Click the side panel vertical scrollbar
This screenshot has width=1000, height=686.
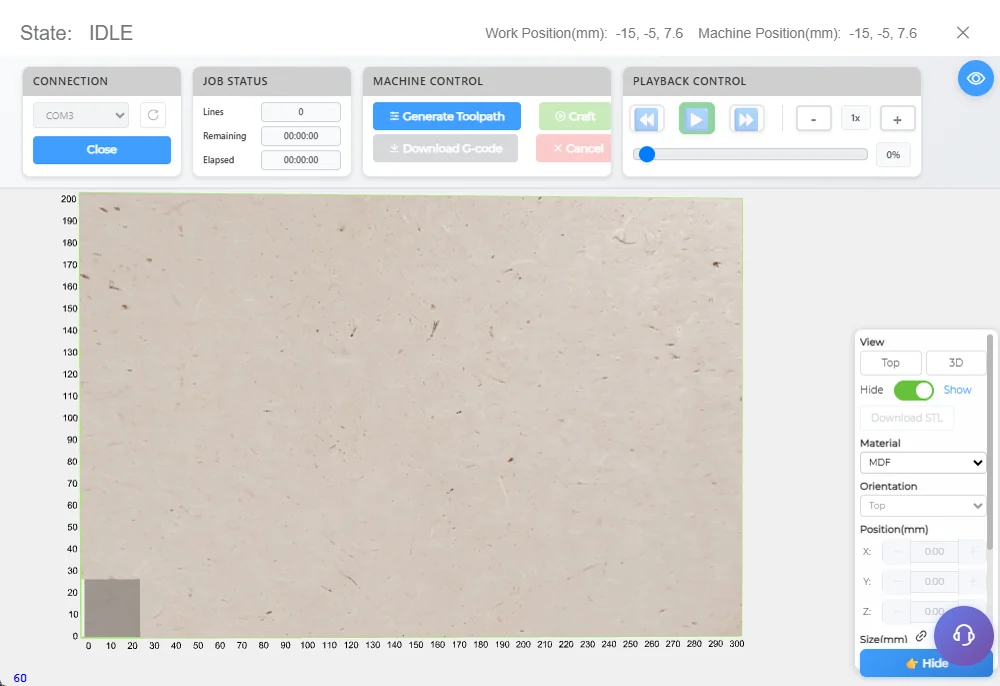pyautogui.click(x=990, y=440)
